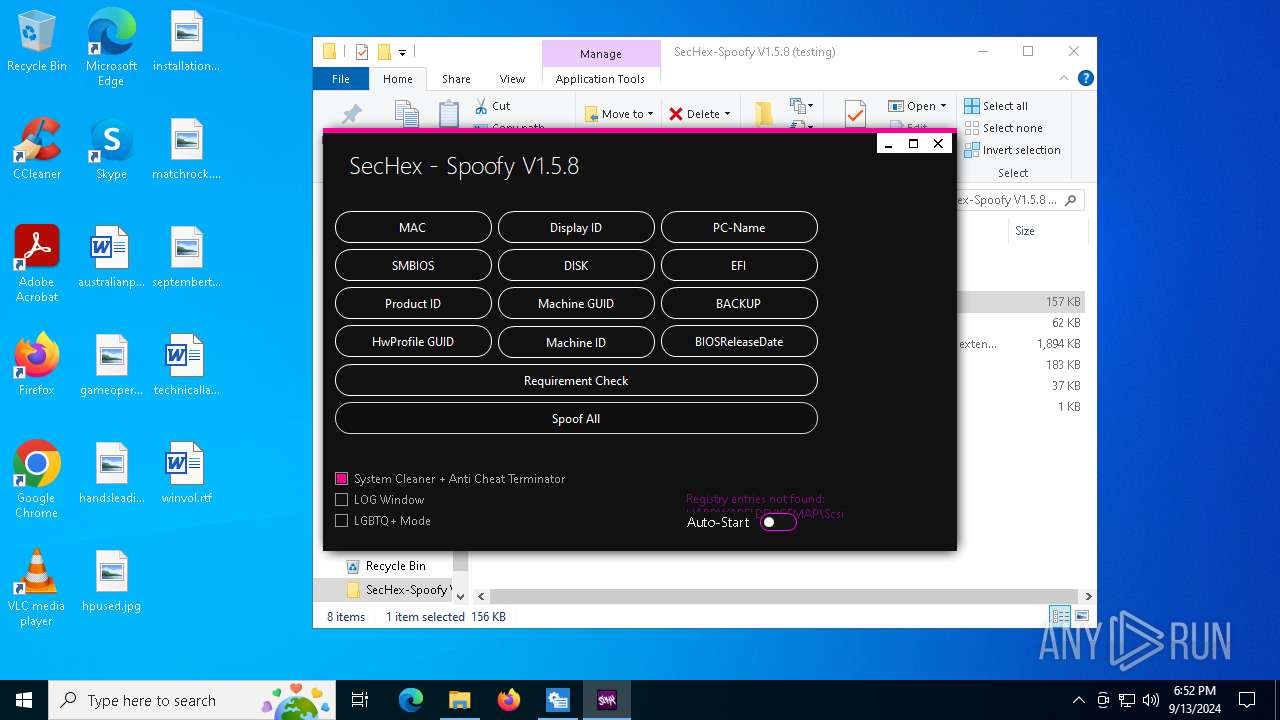Click the red Delete X icon
Image resolution: width=1280 pixels, height=720 pixels.
[676, 114]
